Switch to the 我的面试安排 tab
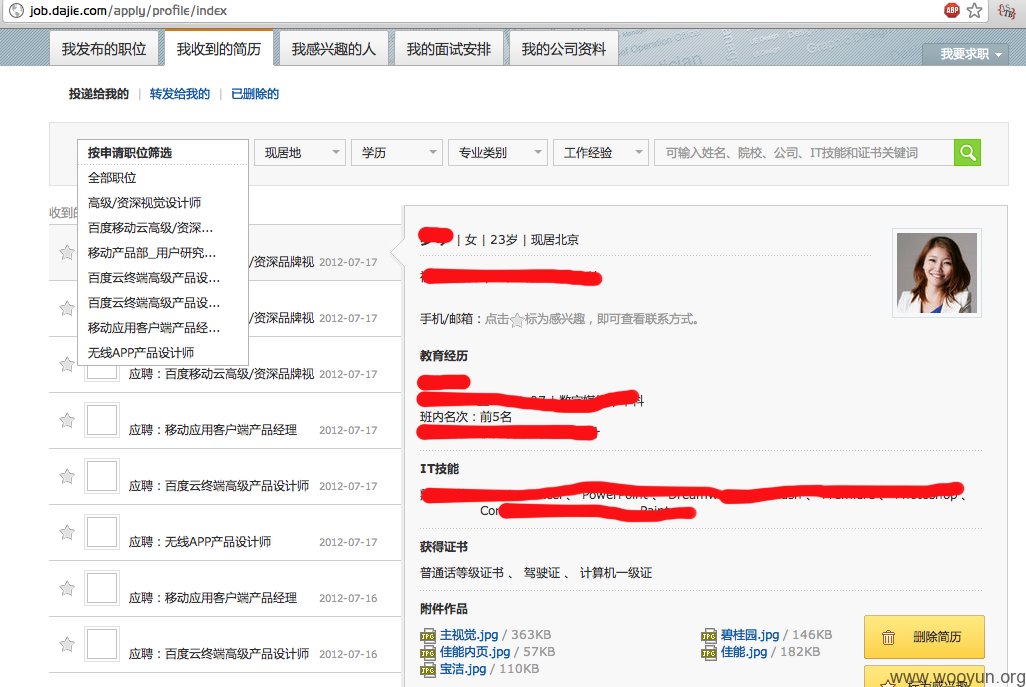 449,48
